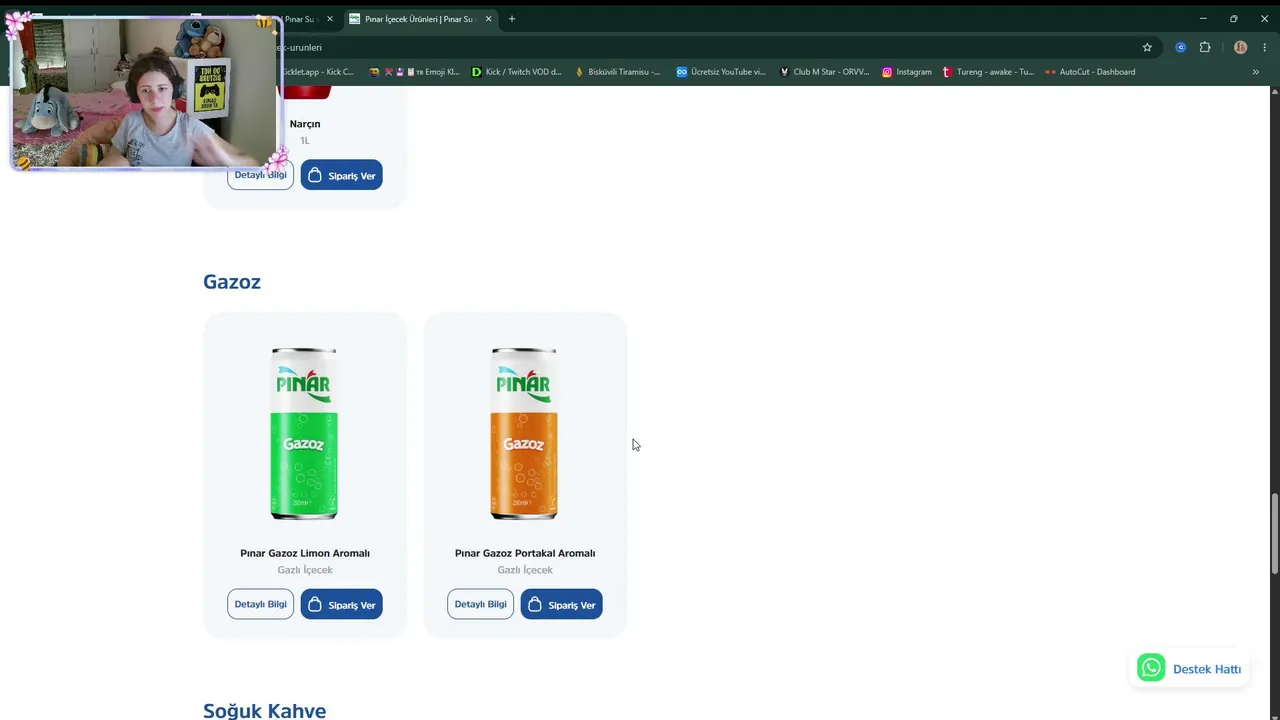
Task: Click the Narçın product name
Action: tap(305, 124)
